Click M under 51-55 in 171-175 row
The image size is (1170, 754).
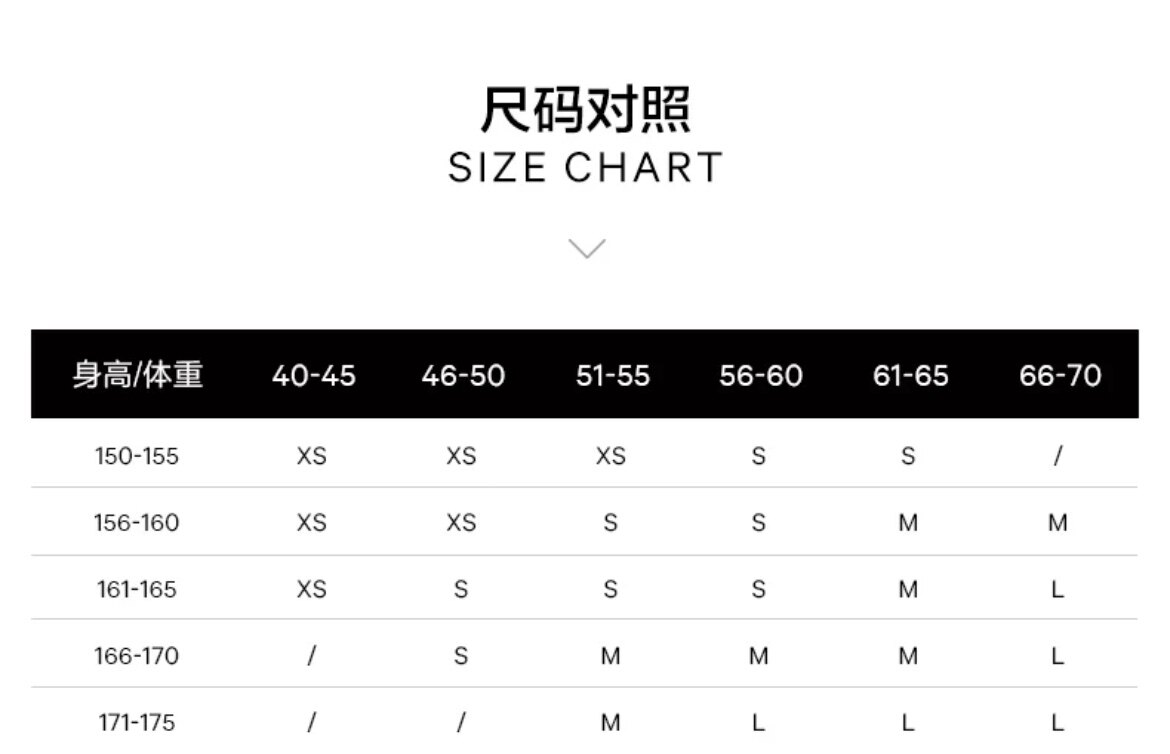611,723
